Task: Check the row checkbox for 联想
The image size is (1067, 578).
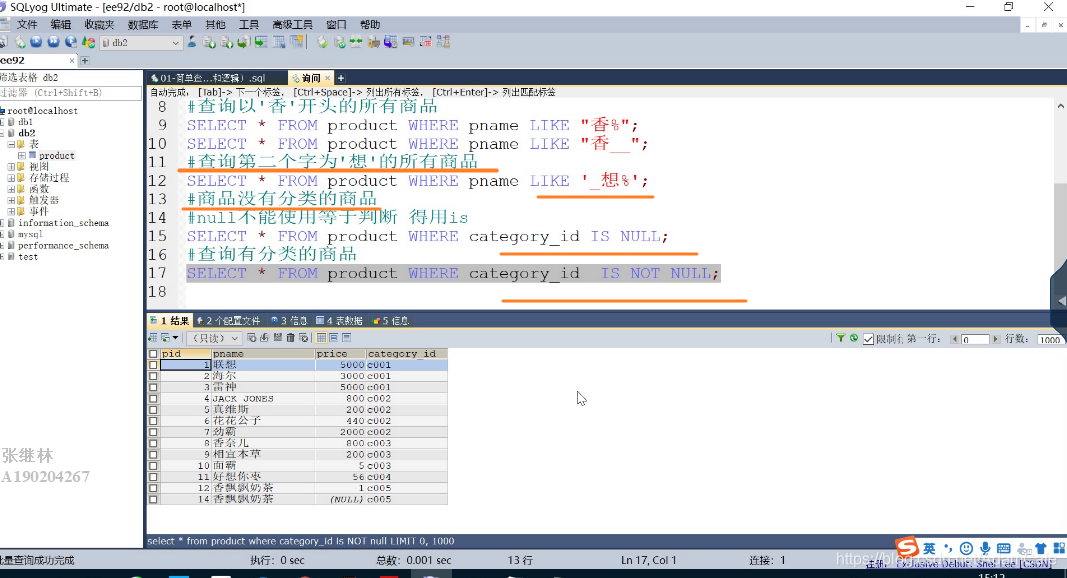Action: click(x=153, y=365)
